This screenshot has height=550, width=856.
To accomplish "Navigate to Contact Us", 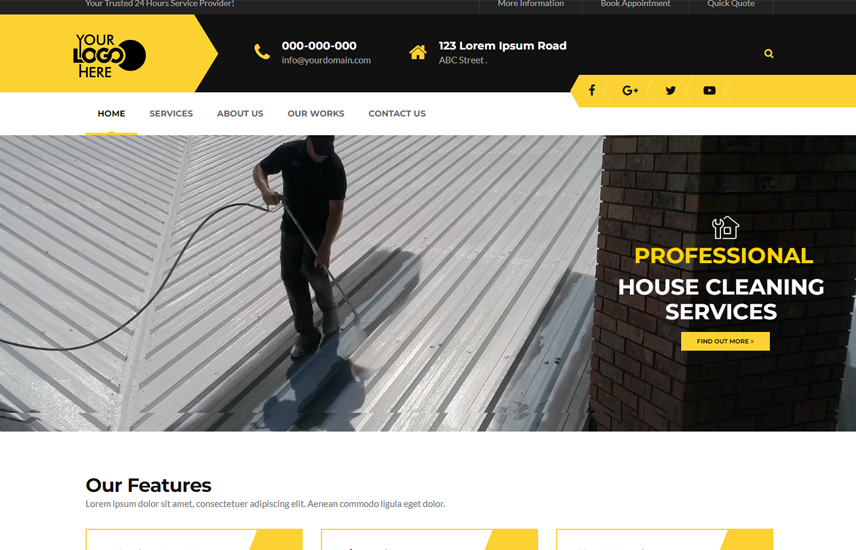I will coord(397,114).
